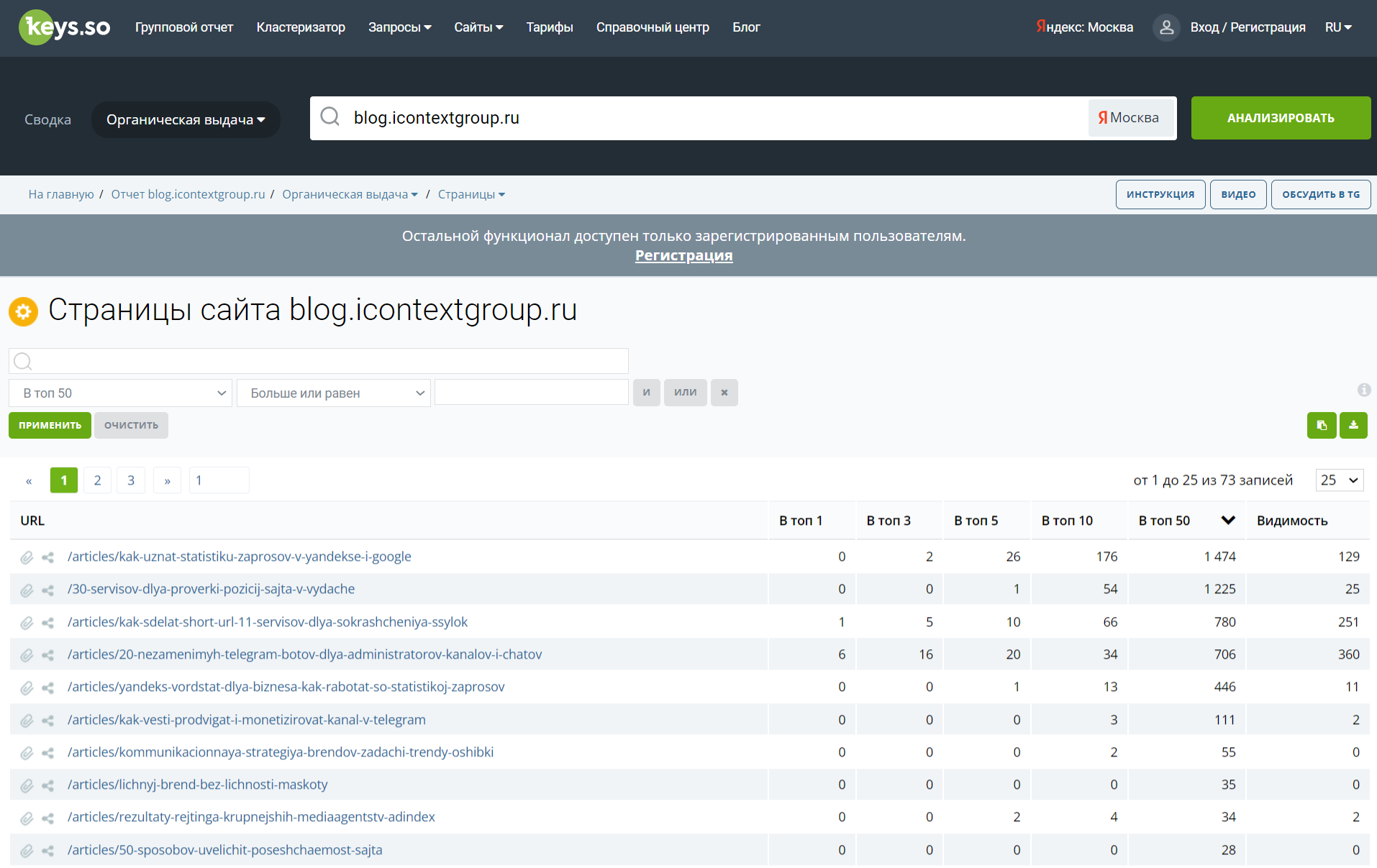1377x868 pixels.
Task: Open Групповой отчет menu item
Action: click(x=184, y=27)
